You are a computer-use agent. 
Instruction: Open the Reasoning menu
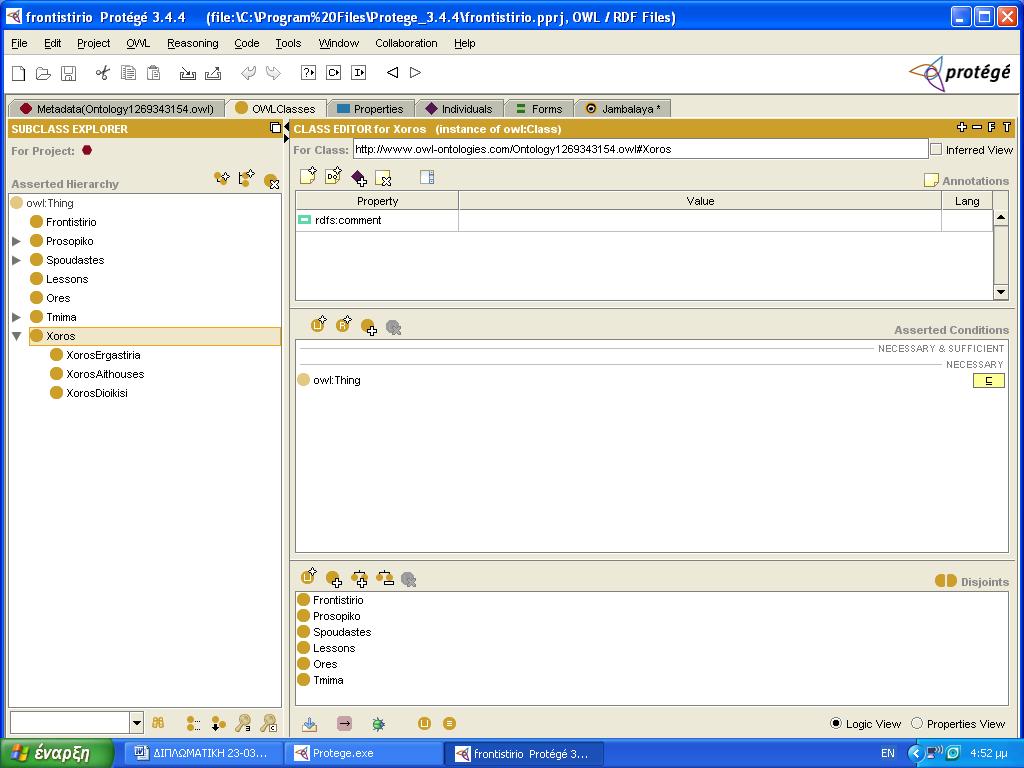(193, 43)
